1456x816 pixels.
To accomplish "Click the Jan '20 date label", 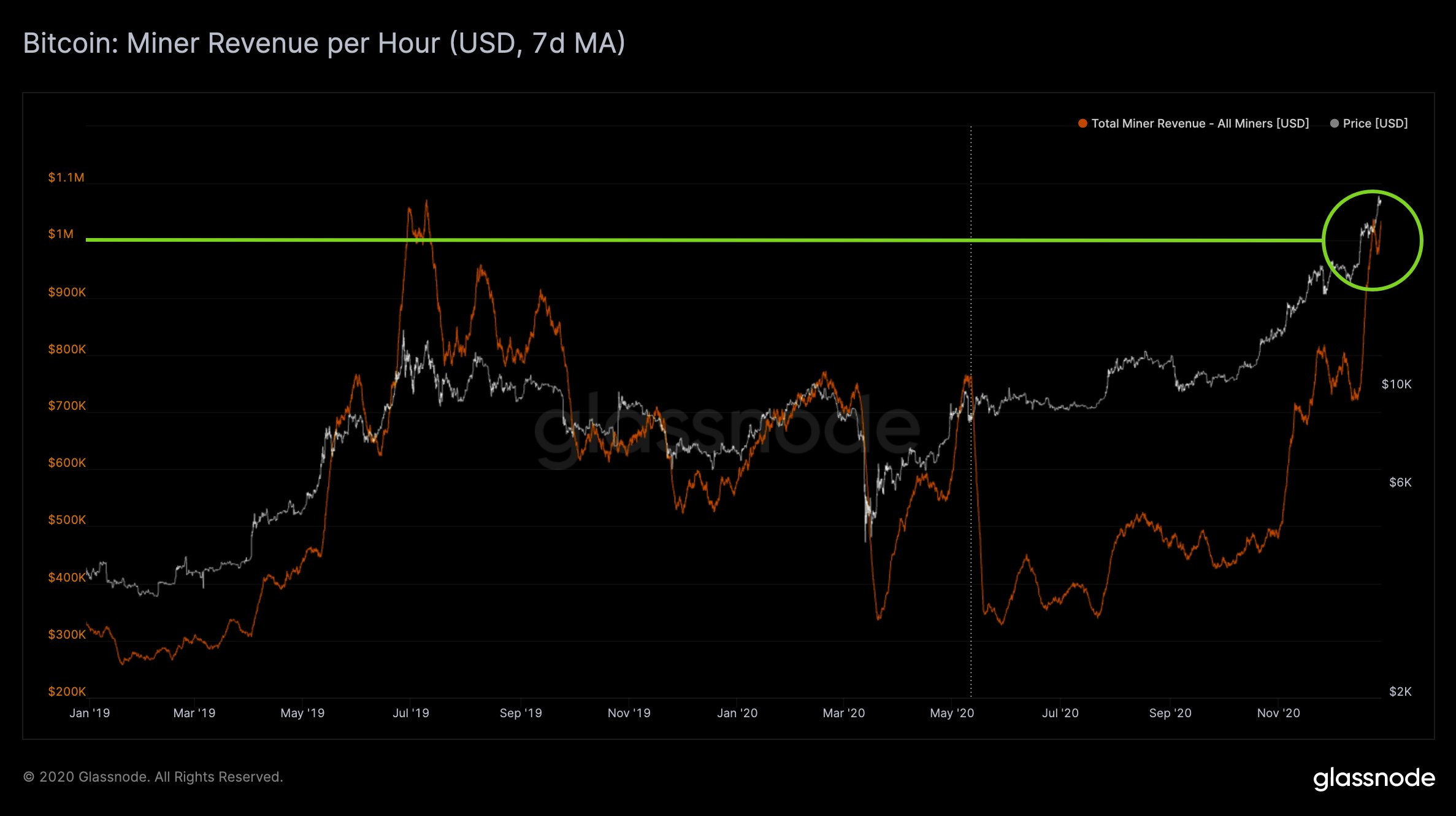I will 737,713.
